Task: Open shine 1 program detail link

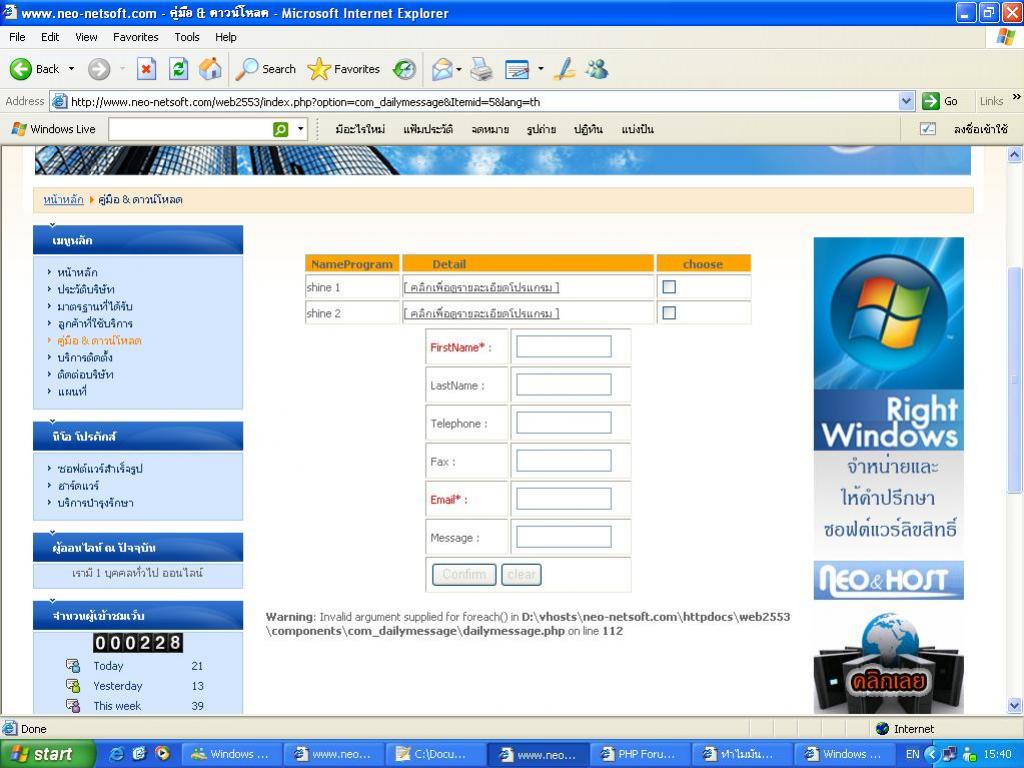Action: pyautogui.click(x=481, y=287)
